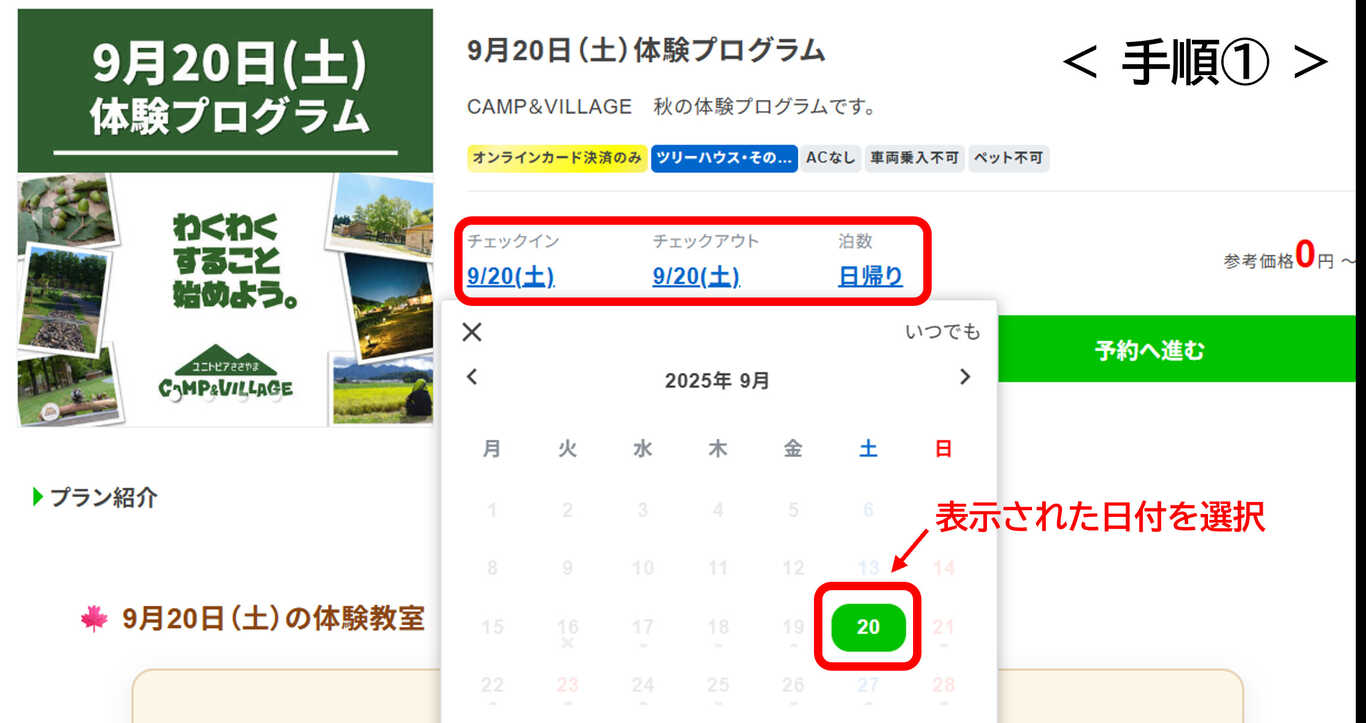Click disabled date 21 in calendar
Viewport: 1366px width, 723px height.
click(943, 628)
